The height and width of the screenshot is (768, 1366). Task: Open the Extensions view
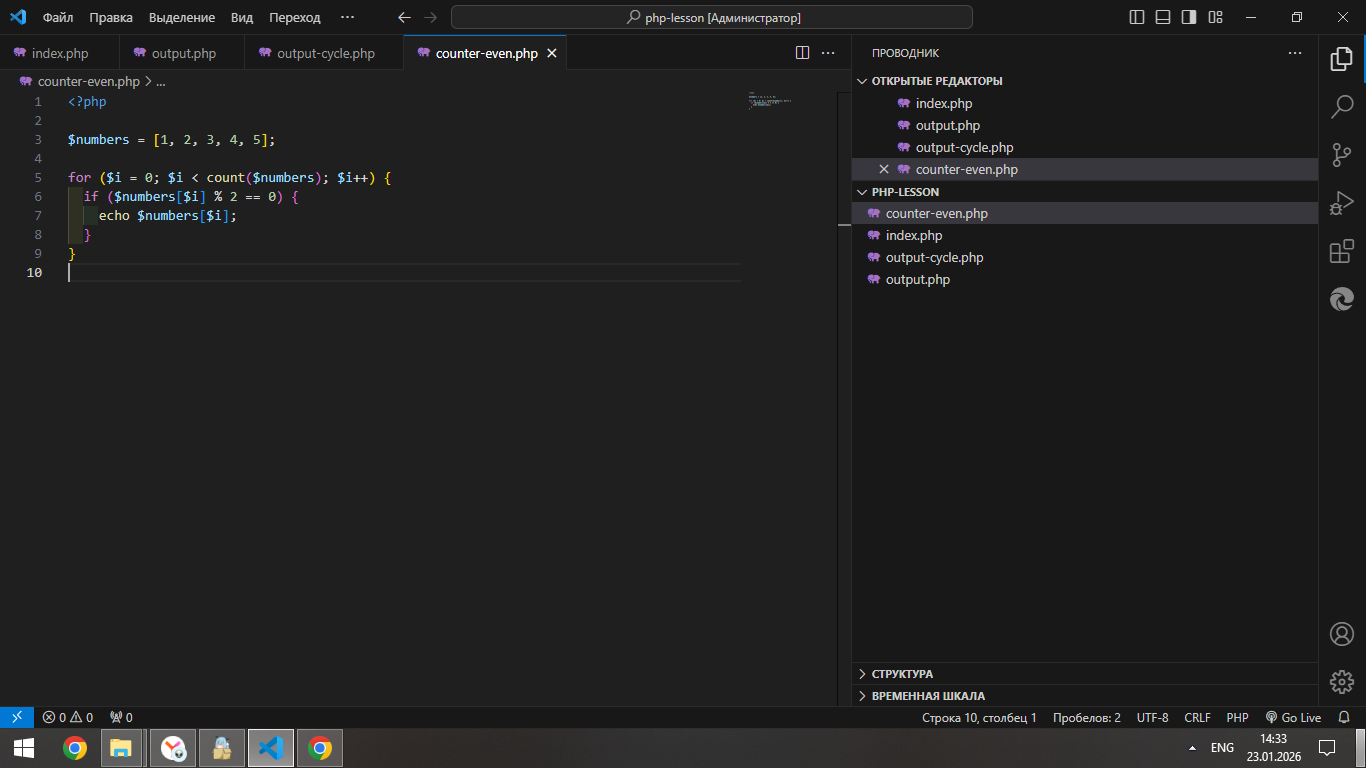pyautogui.click(x=1342, y=252)
